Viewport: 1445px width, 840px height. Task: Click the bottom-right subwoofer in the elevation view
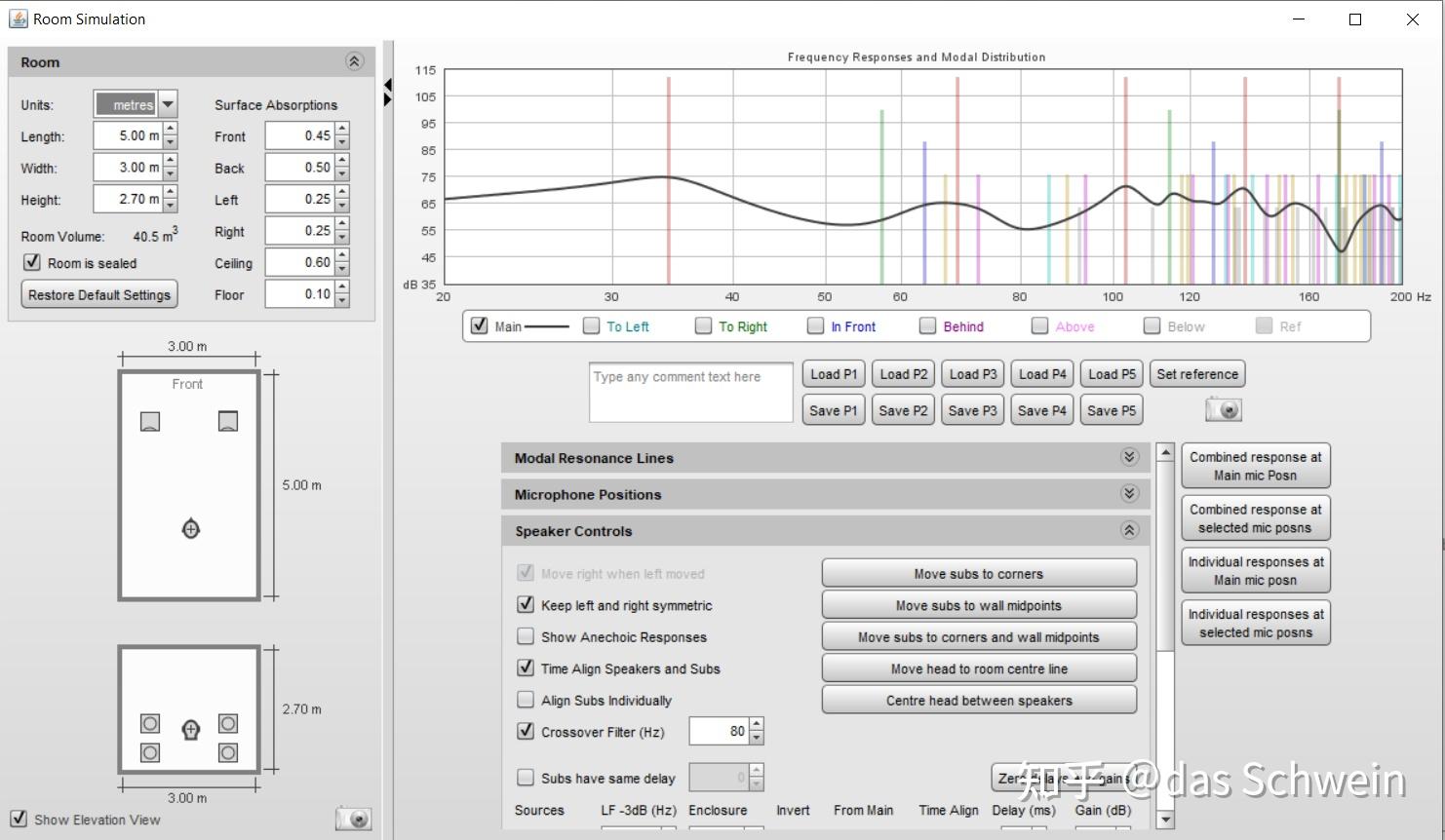click(228, 752)
